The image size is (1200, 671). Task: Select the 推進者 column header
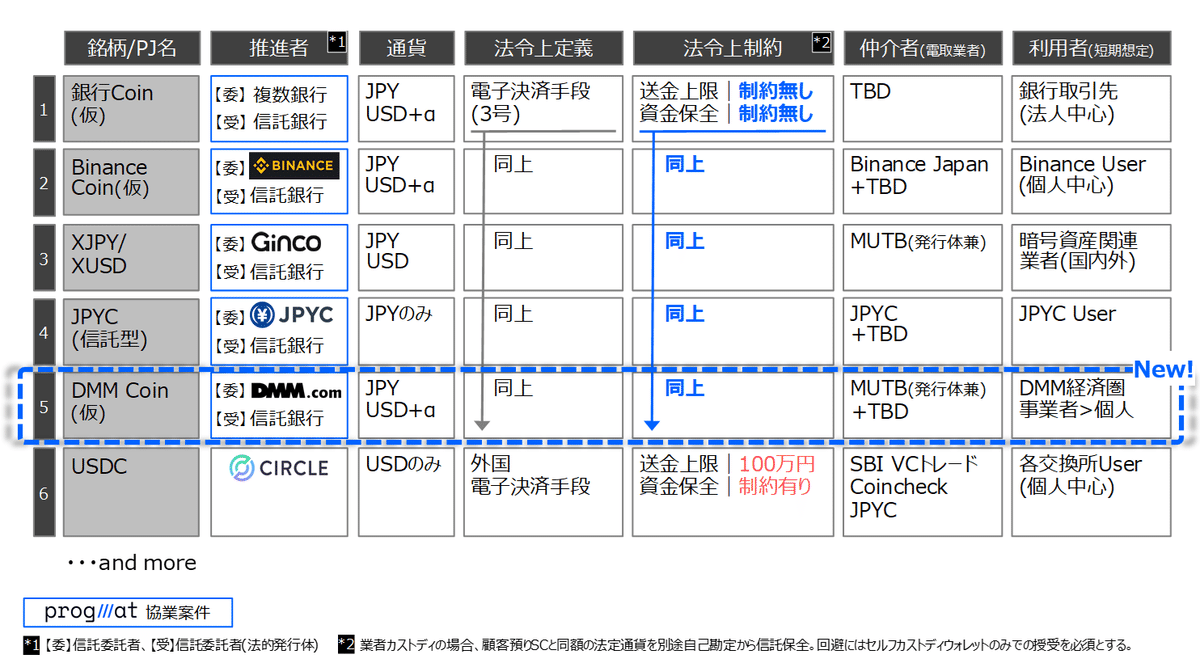279,48
